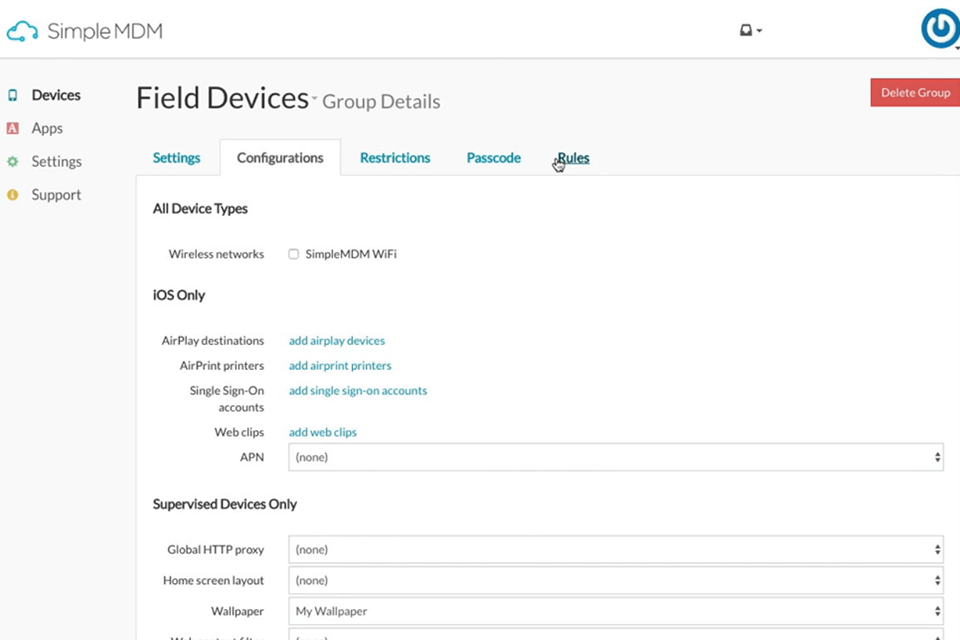960x640 pixels.
Task: Click the blue power-style account avatar
Action: click(x=939, y=29)
